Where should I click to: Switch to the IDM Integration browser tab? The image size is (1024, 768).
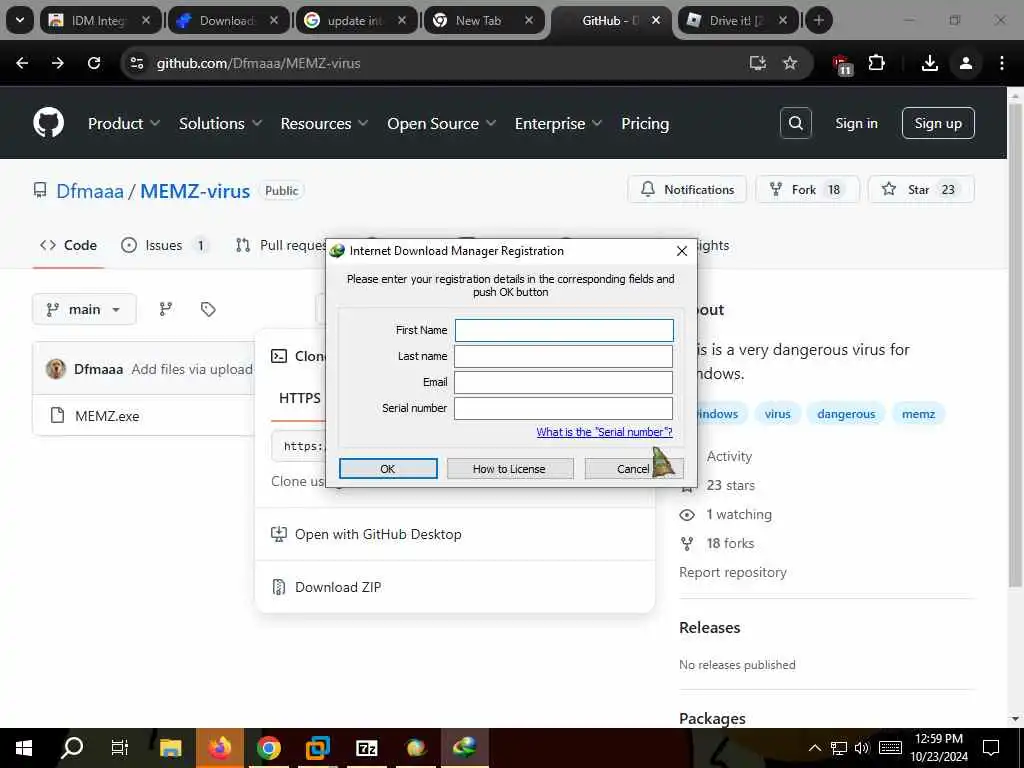click(100, 20)
